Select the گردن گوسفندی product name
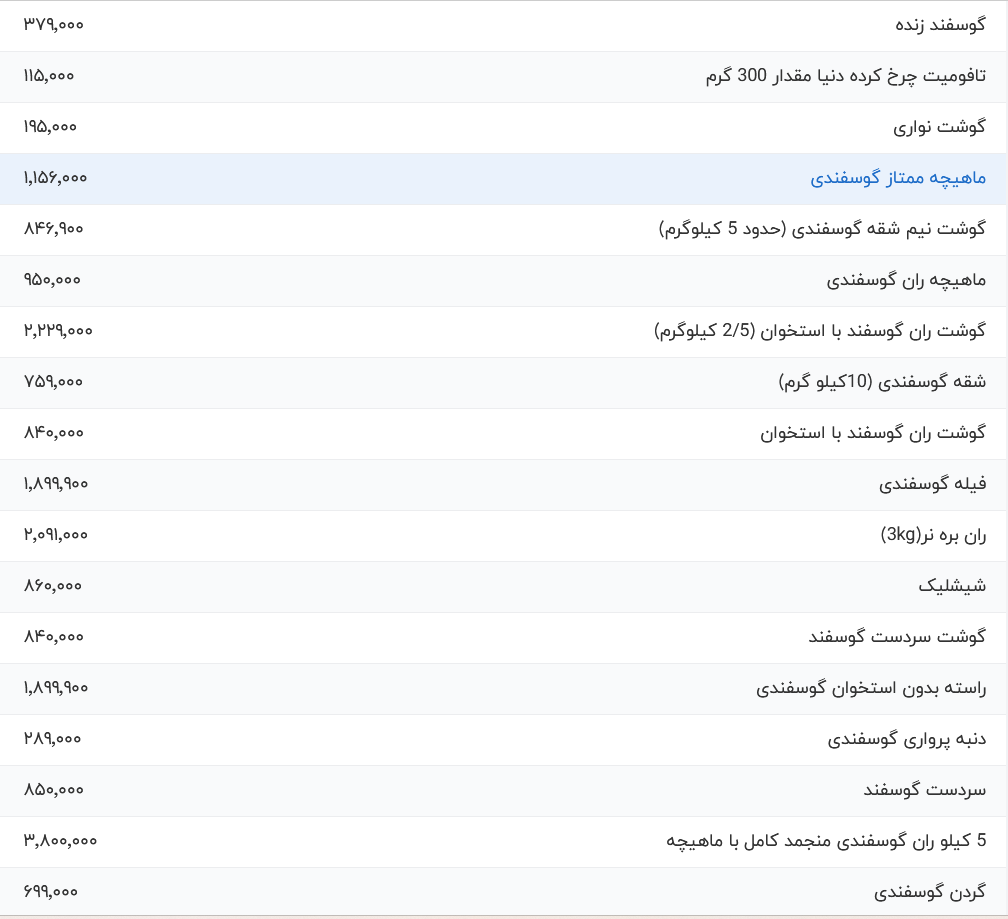Viewport: 1008px width, 919px height. [x=929, y=892]
